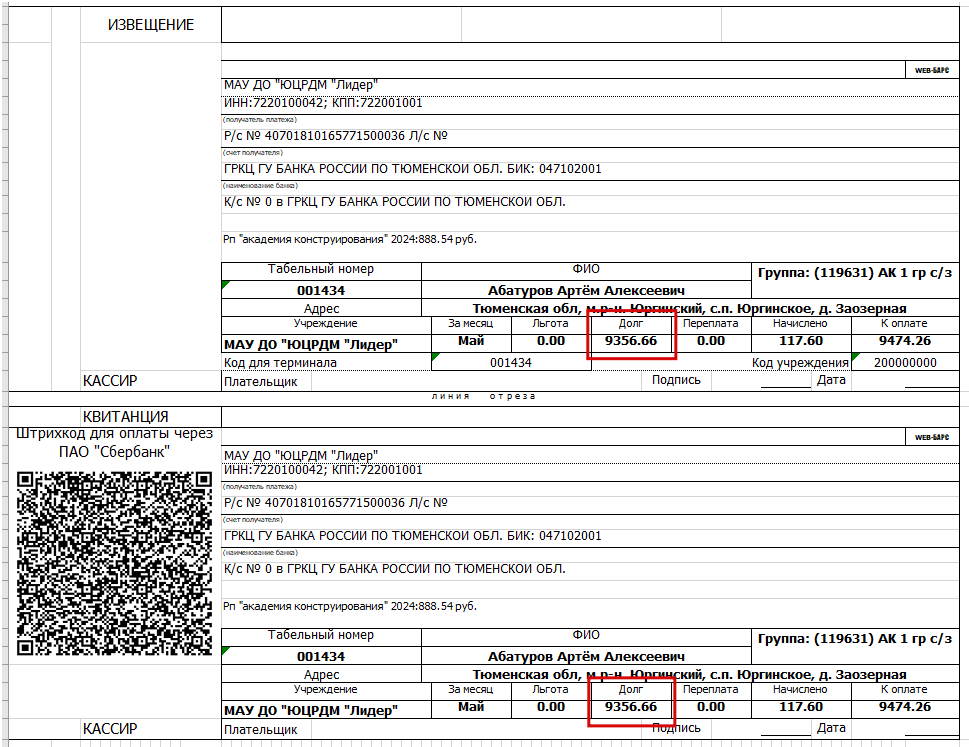Select bold personnel number 001434 in КВИТАНЦИЯ section

(x=321, y=656)
